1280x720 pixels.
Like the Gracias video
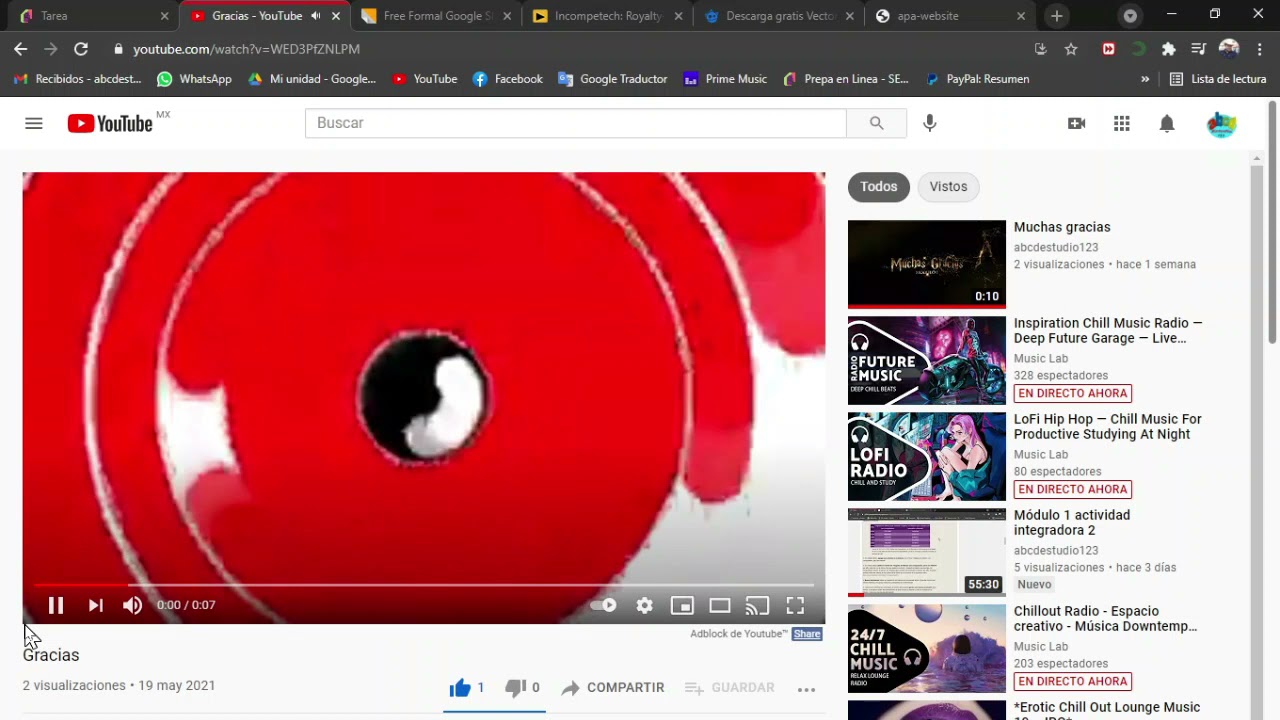click(x=467, y=688)
